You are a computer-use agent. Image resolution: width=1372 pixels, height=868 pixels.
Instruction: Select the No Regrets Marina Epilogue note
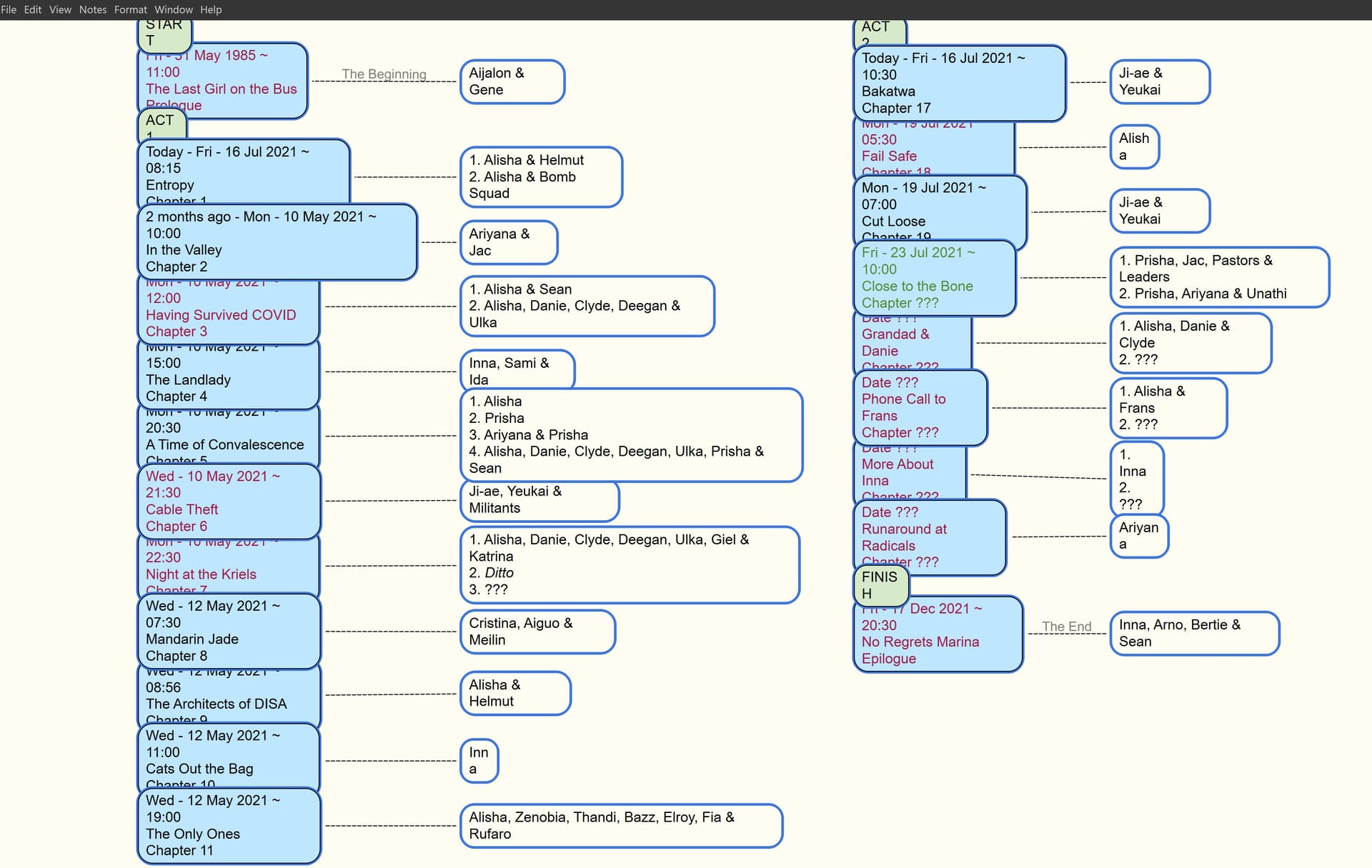pos(938,634)
